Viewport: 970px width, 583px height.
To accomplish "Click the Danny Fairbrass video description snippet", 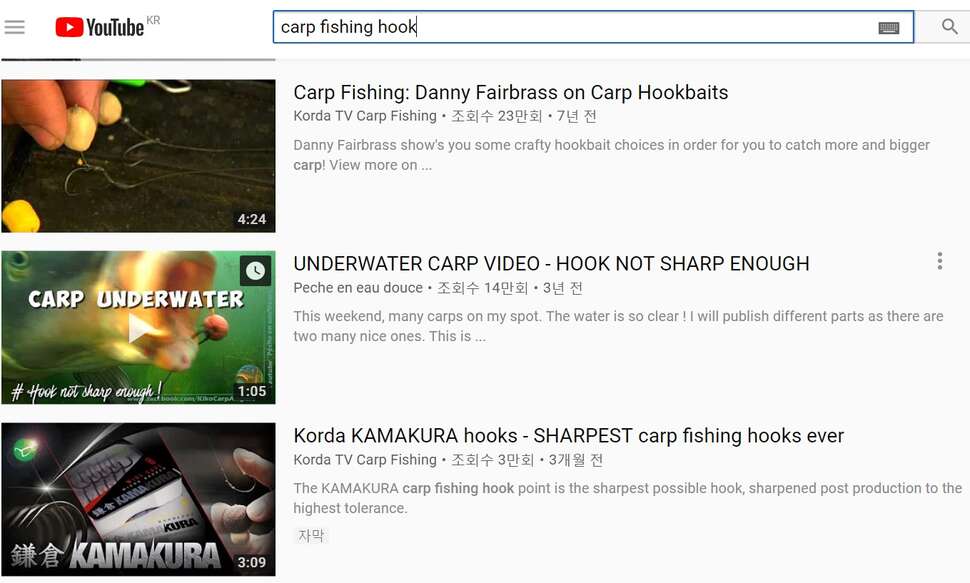I will 611,155.
